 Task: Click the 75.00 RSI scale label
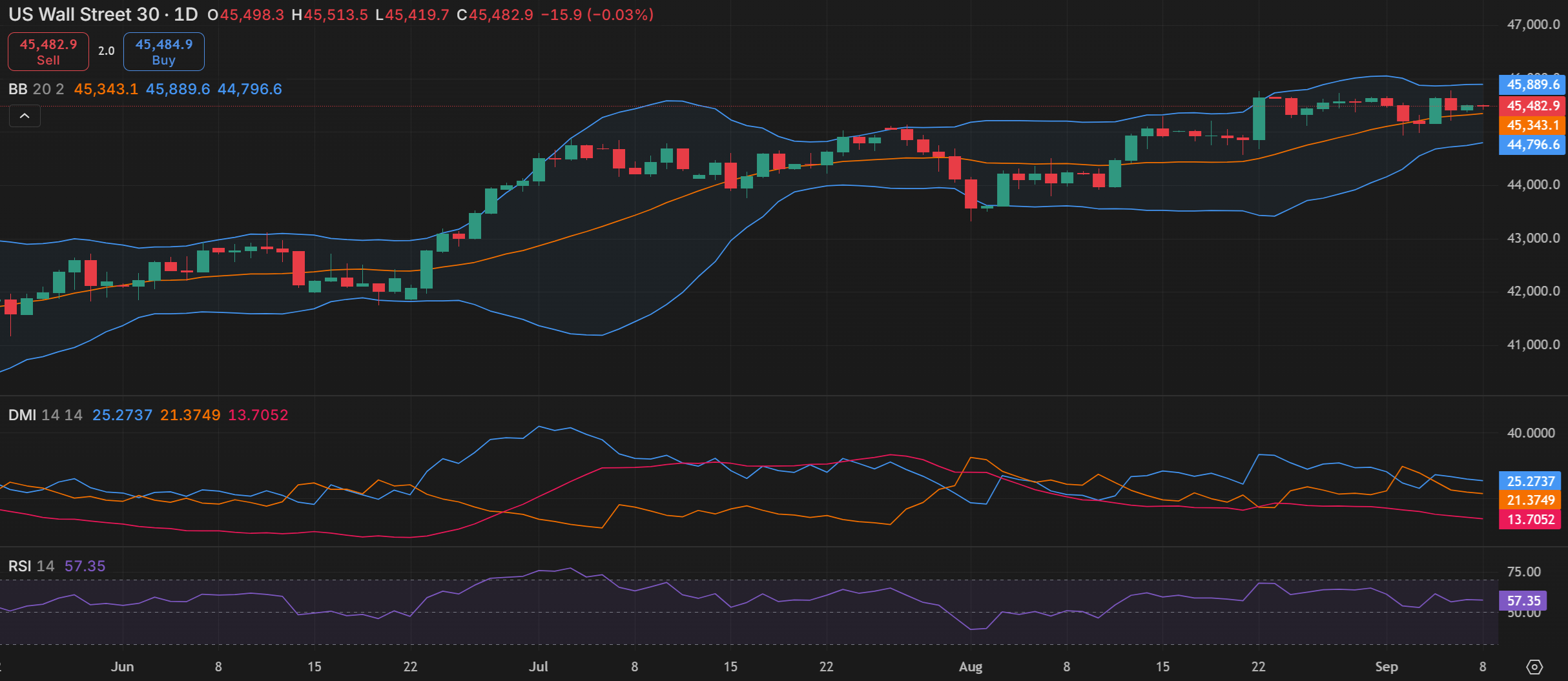click(1523, 572)
